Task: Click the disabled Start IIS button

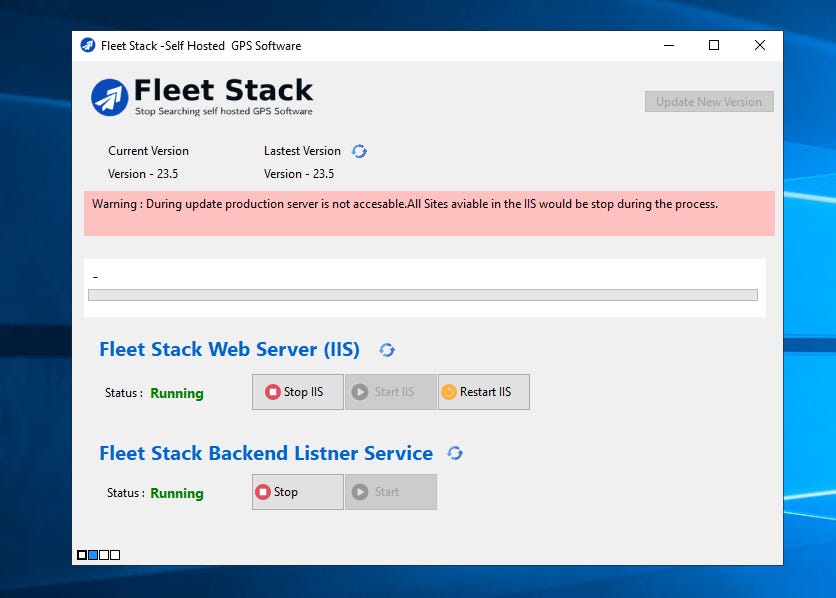Action: coord(390,391)
